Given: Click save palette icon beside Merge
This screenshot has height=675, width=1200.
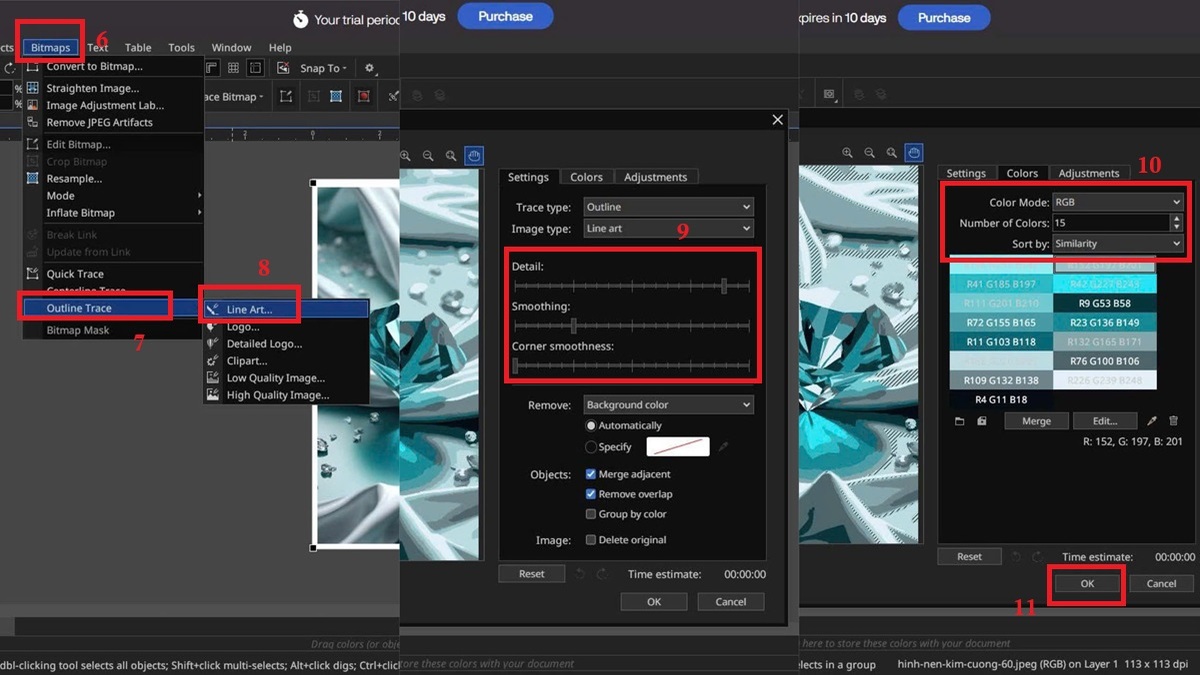Looking at the screenshot, I should click(982, 421).
